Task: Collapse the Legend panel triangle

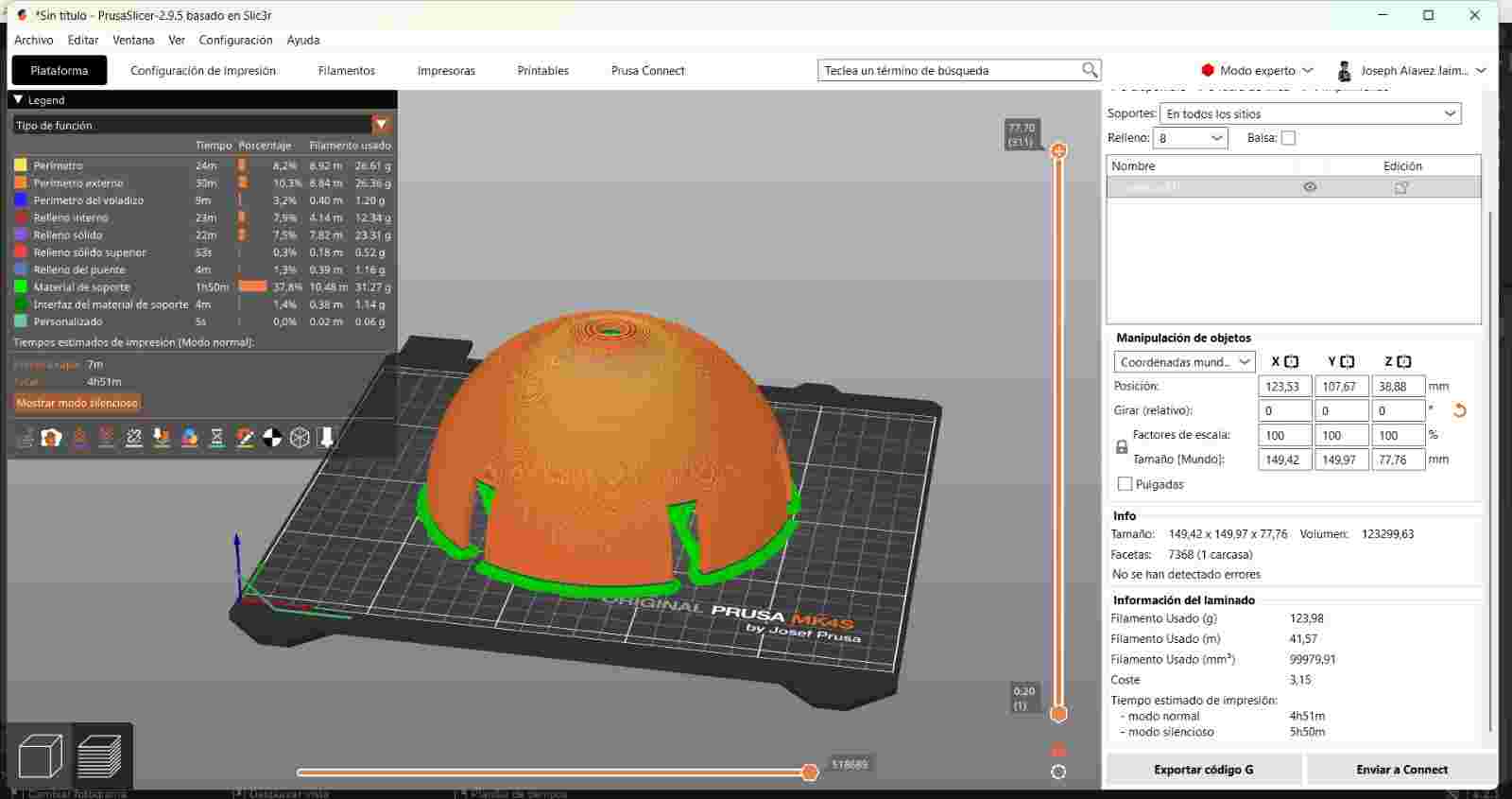Action: (x=17, y=99)
